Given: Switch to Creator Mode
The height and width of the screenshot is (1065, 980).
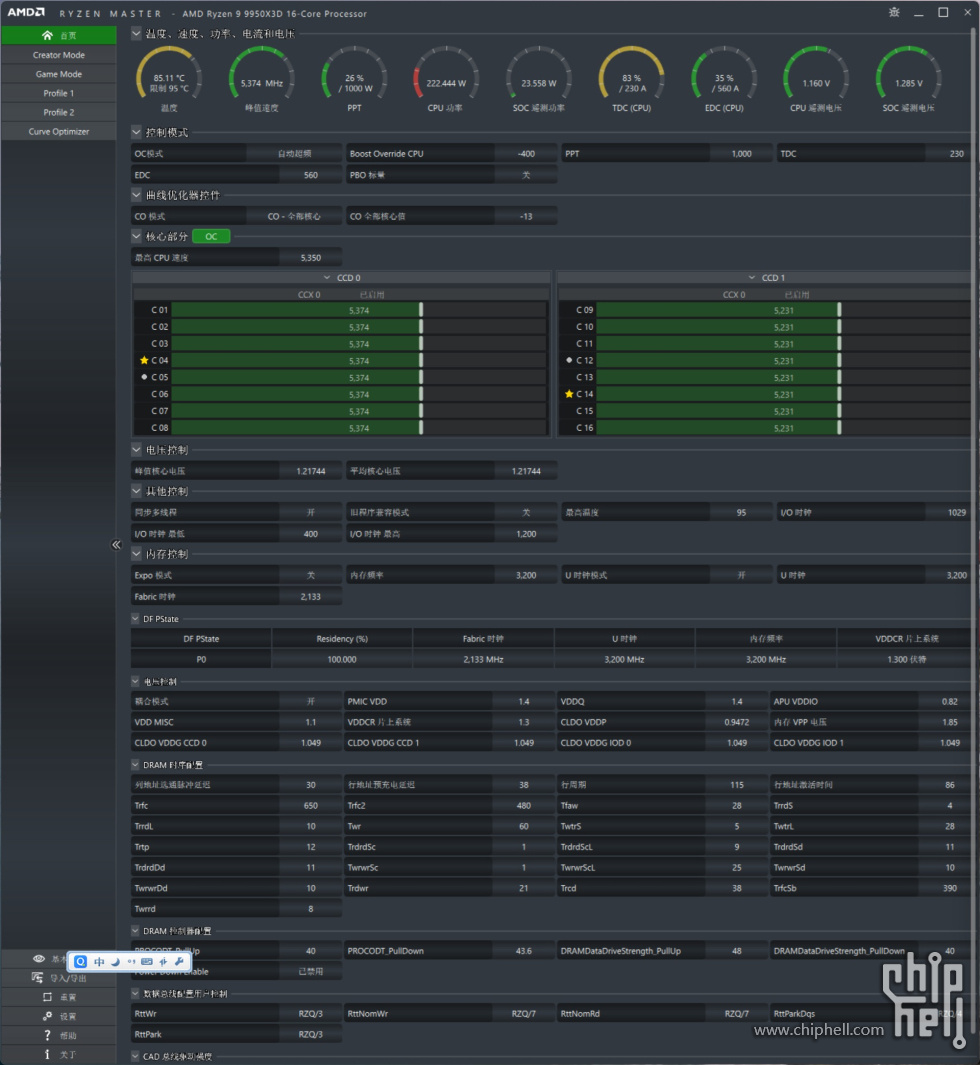Looking at the screenshot, I should (x=59, y=55).
